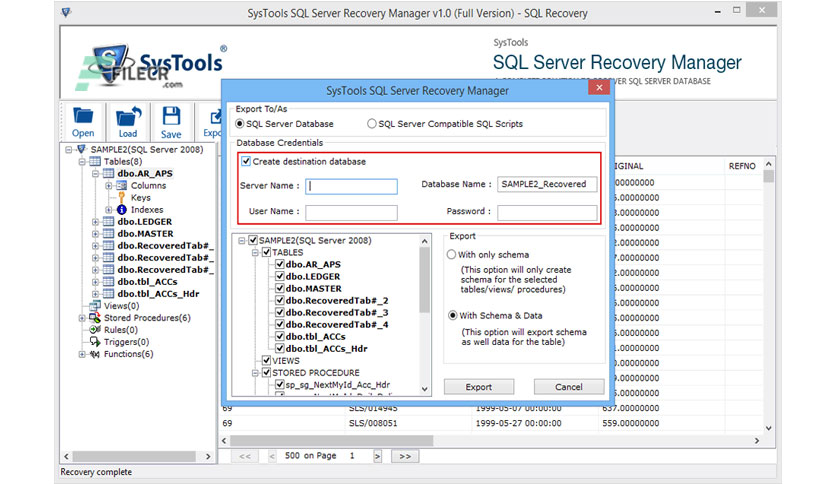Go to first page with << button
This screenshot has height=484, width=836.
(245, 456)
